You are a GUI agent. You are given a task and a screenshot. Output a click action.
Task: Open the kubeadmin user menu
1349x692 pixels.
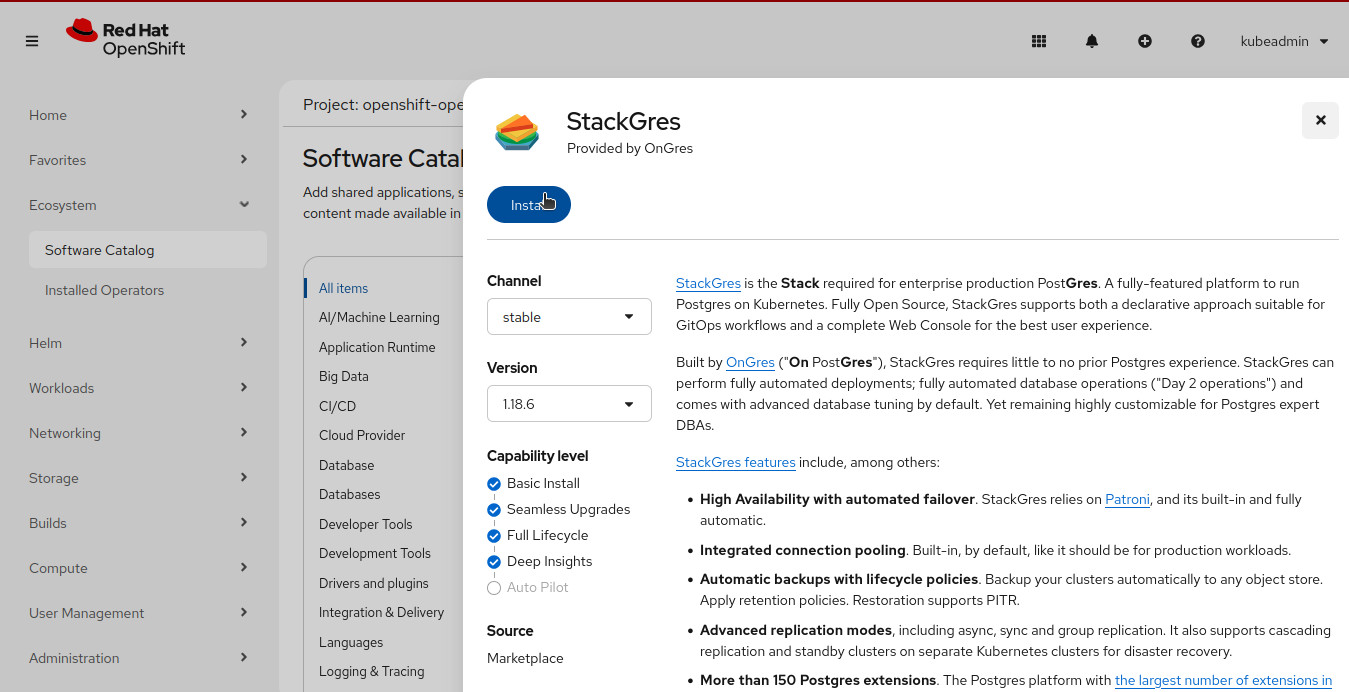pyautogui.click(x=1284, y=41)
